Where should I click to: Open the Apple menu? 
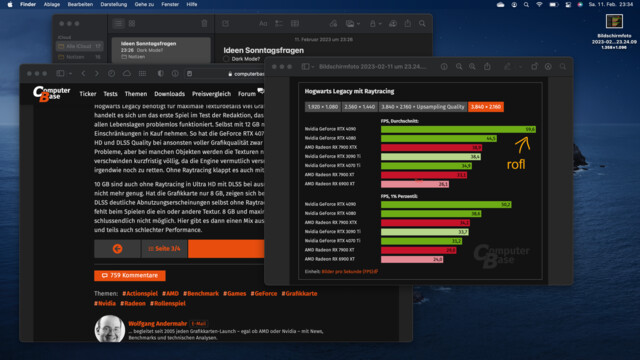pos(10,4)
